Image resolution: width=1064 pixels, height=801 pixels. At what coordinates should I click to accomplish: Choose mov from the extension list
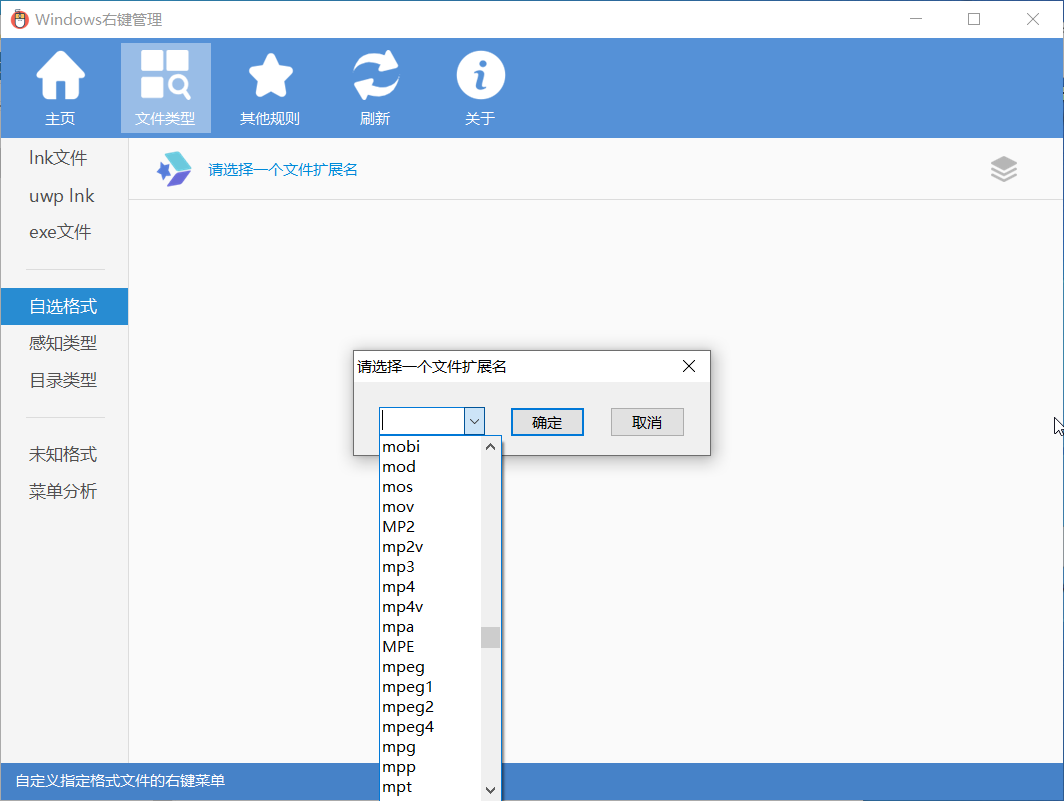tap(430, 507)
